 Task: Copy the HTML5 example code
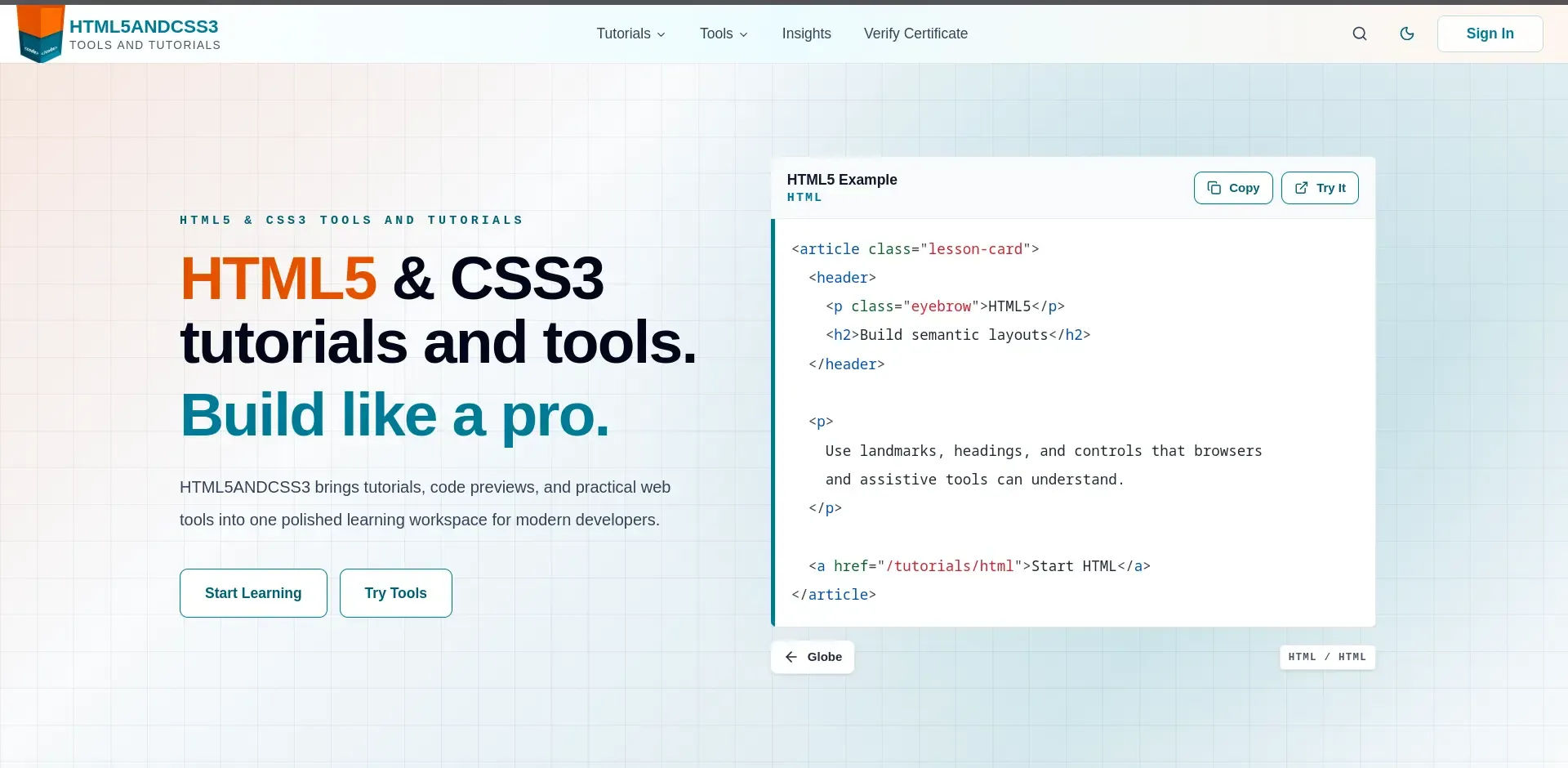point(1233,188)
